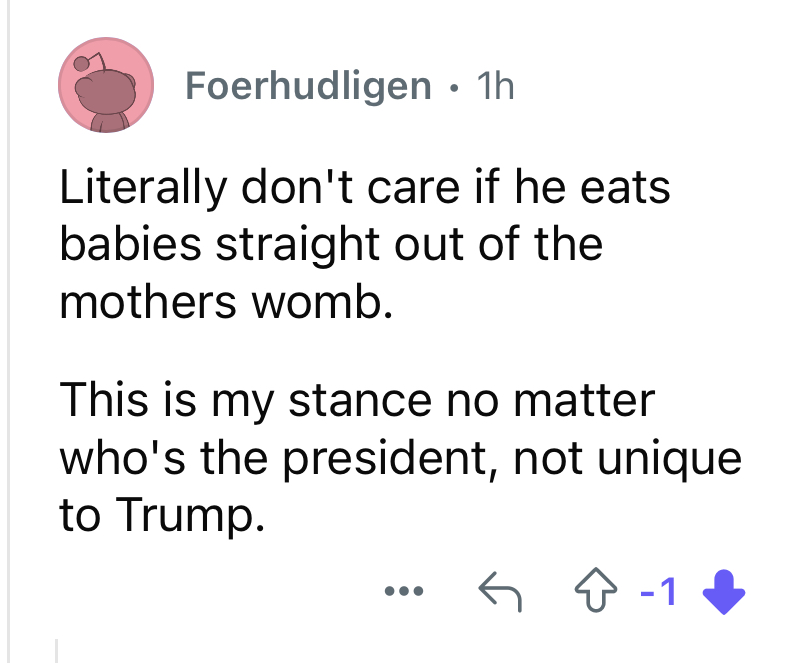This screenshot has width=796, height=663.
Task: Click the dot separator before the timestamp
Action: click(x=455, y=88)
